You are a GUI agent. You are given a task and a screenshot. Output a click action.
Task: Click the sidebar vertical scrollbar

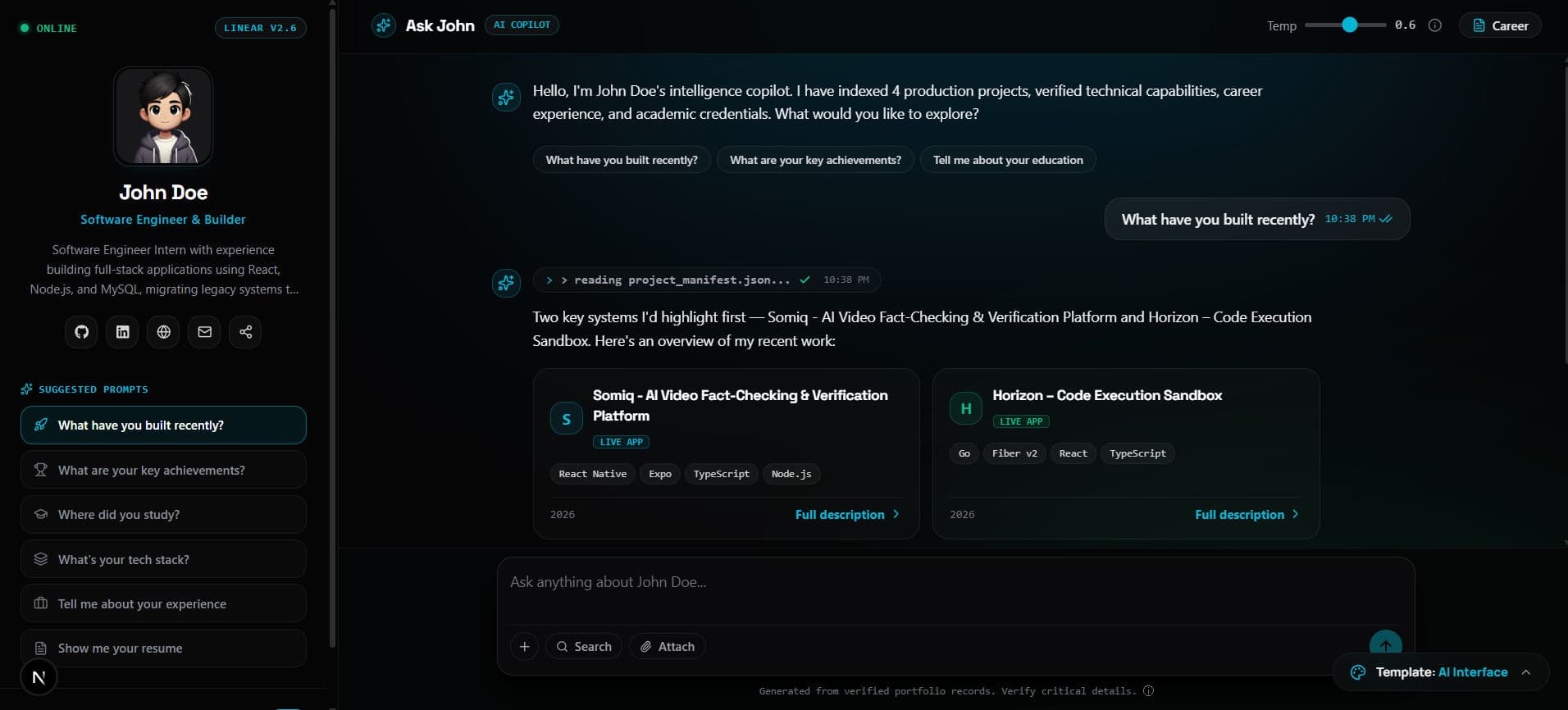pos(332,328)
